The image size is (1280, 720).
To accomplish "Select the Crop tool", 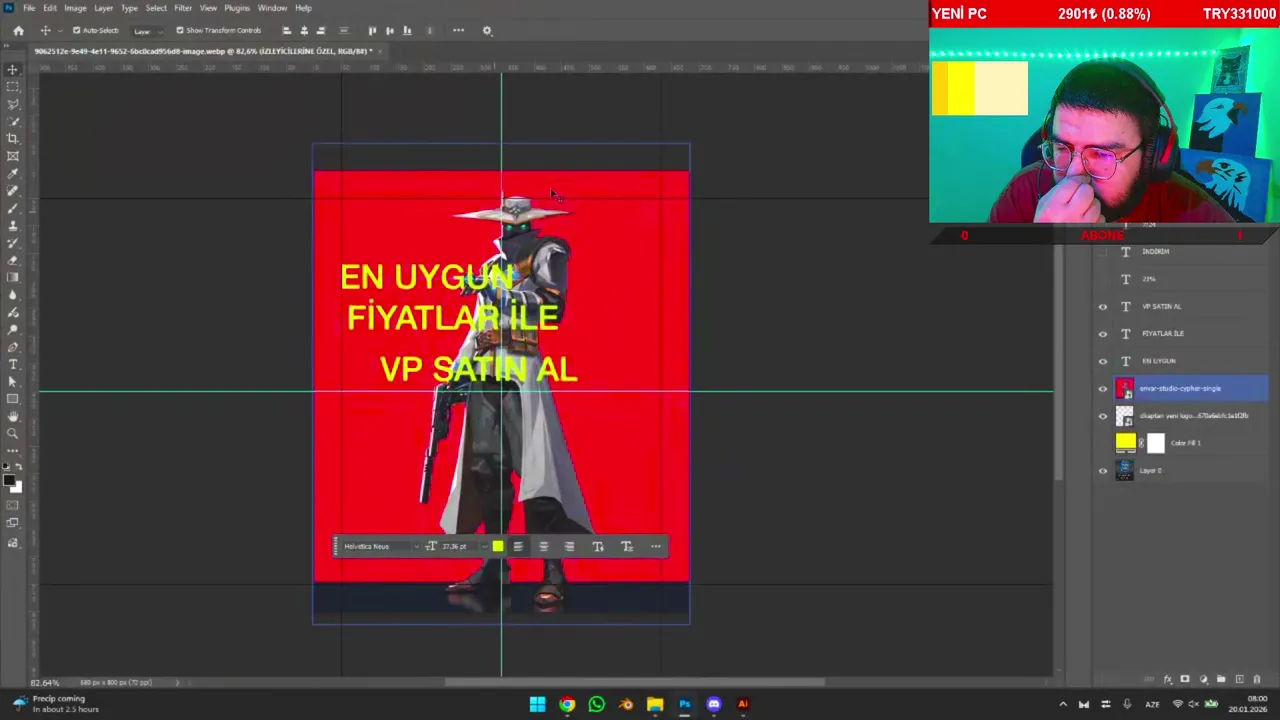I will pos(13,138).
